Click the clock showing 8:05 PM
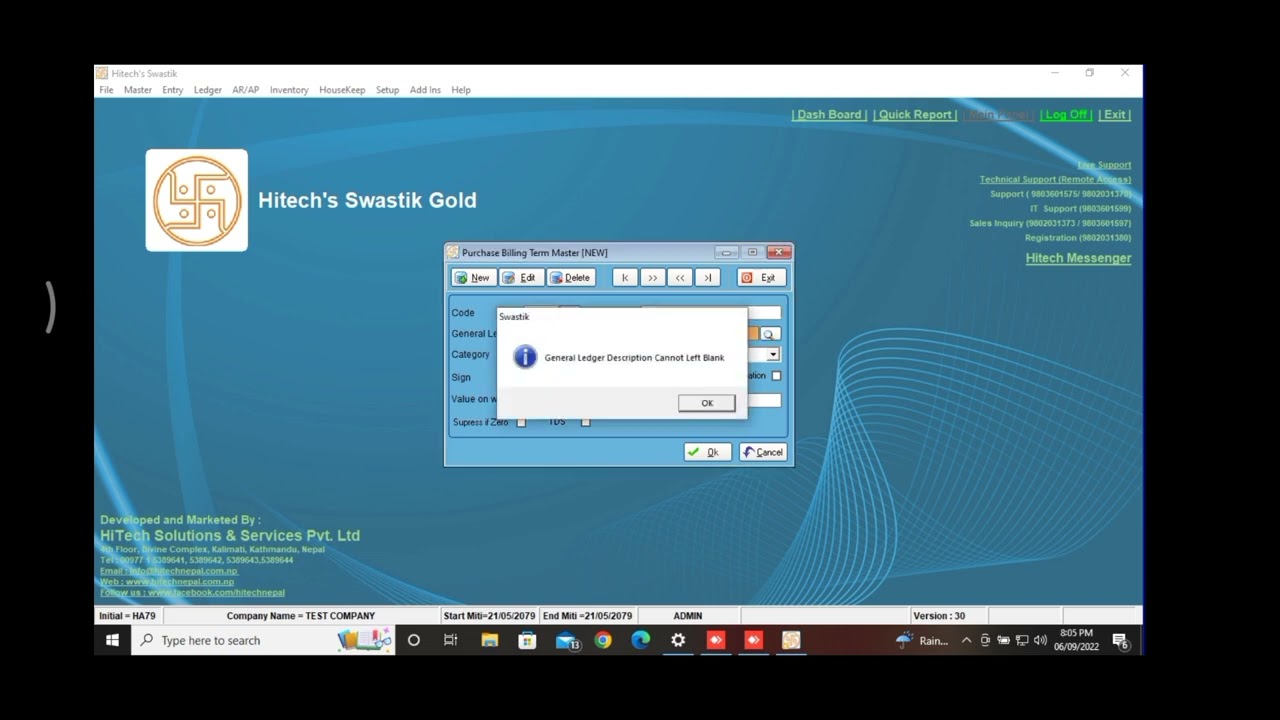The image size is (1280, 720). 1076,640
